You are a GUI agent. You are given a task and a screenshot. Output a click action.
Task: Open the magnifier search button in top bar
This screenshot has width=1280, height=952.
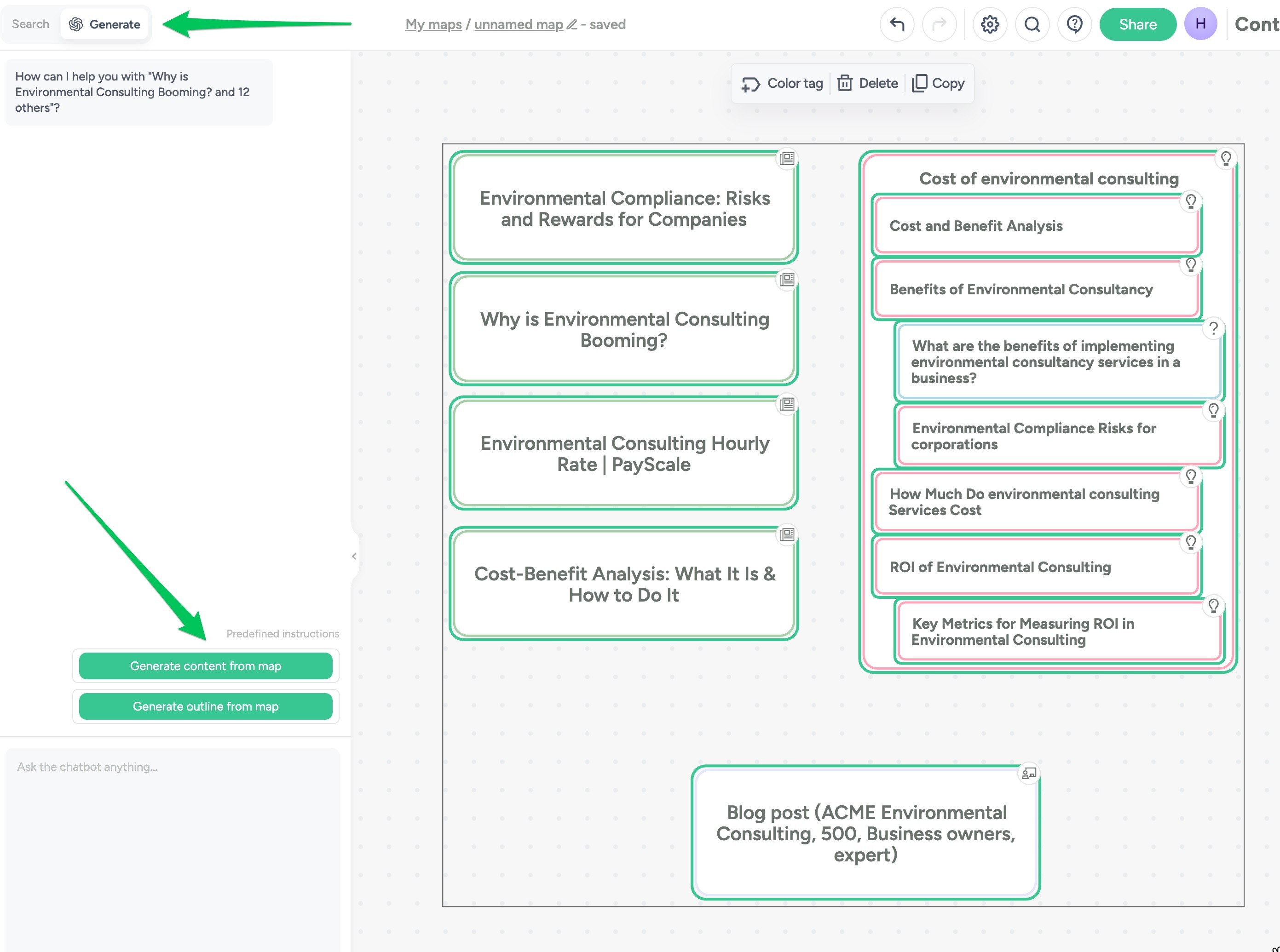(x=1032, y=24)
